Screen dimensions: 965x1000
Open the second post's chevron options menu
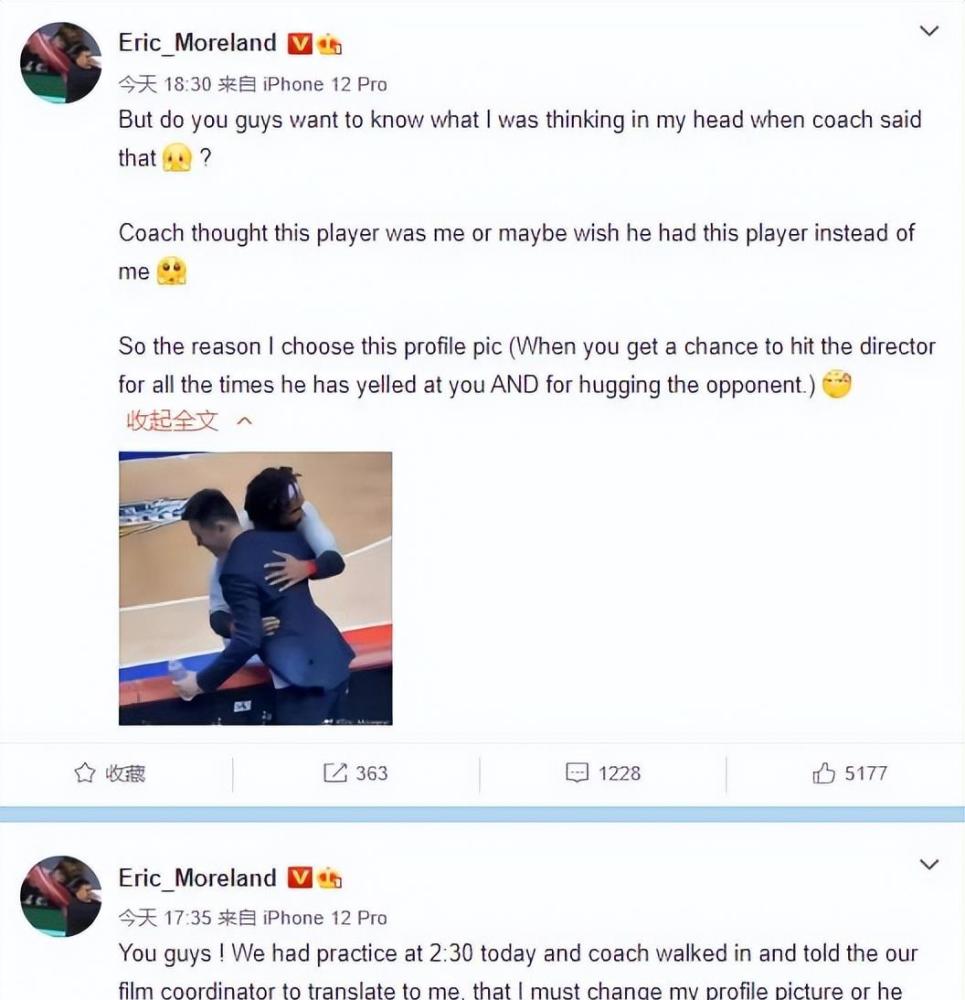[929, 864]
